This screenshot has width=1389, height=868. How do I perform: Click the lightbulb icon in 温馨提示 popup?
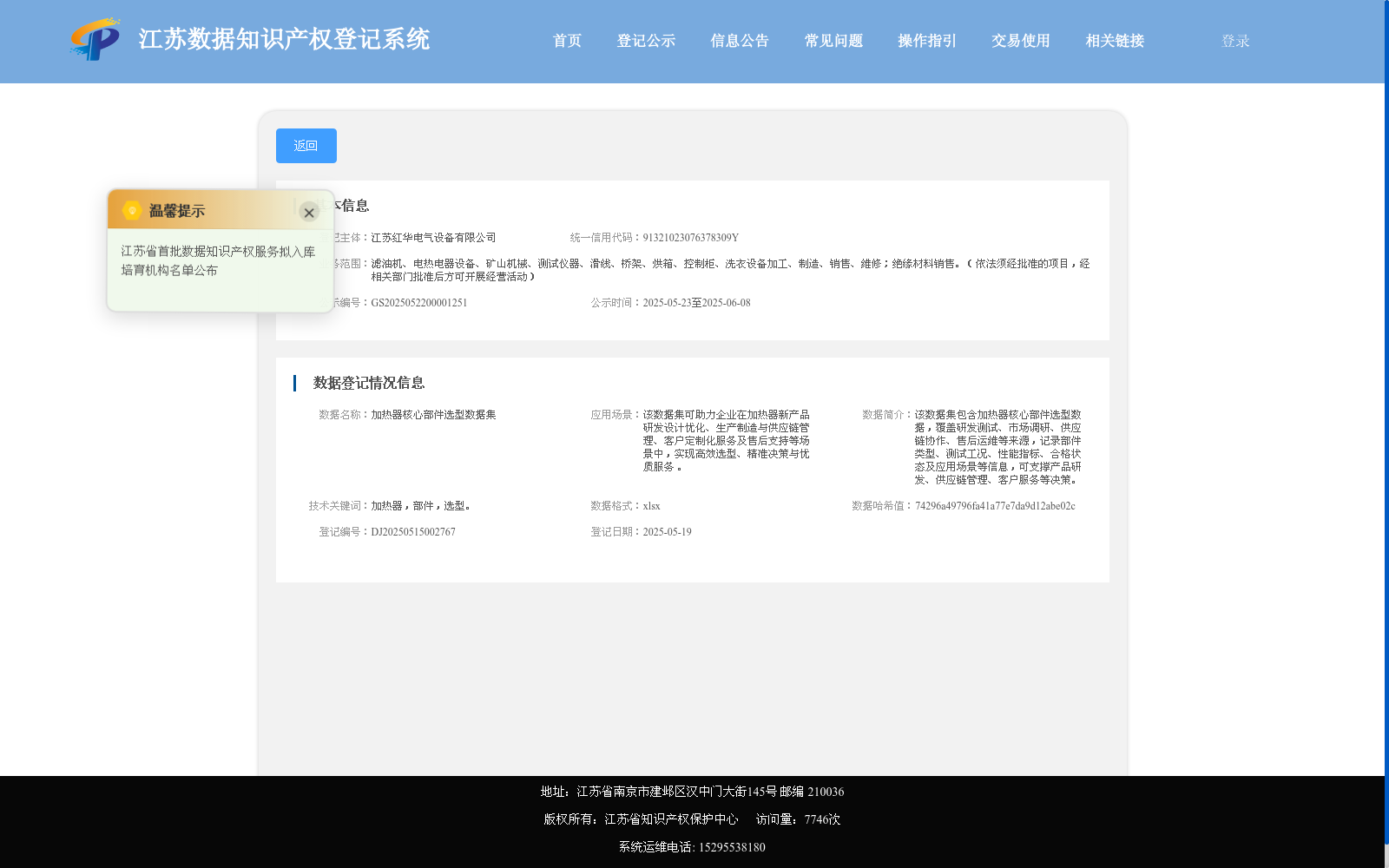132,210
